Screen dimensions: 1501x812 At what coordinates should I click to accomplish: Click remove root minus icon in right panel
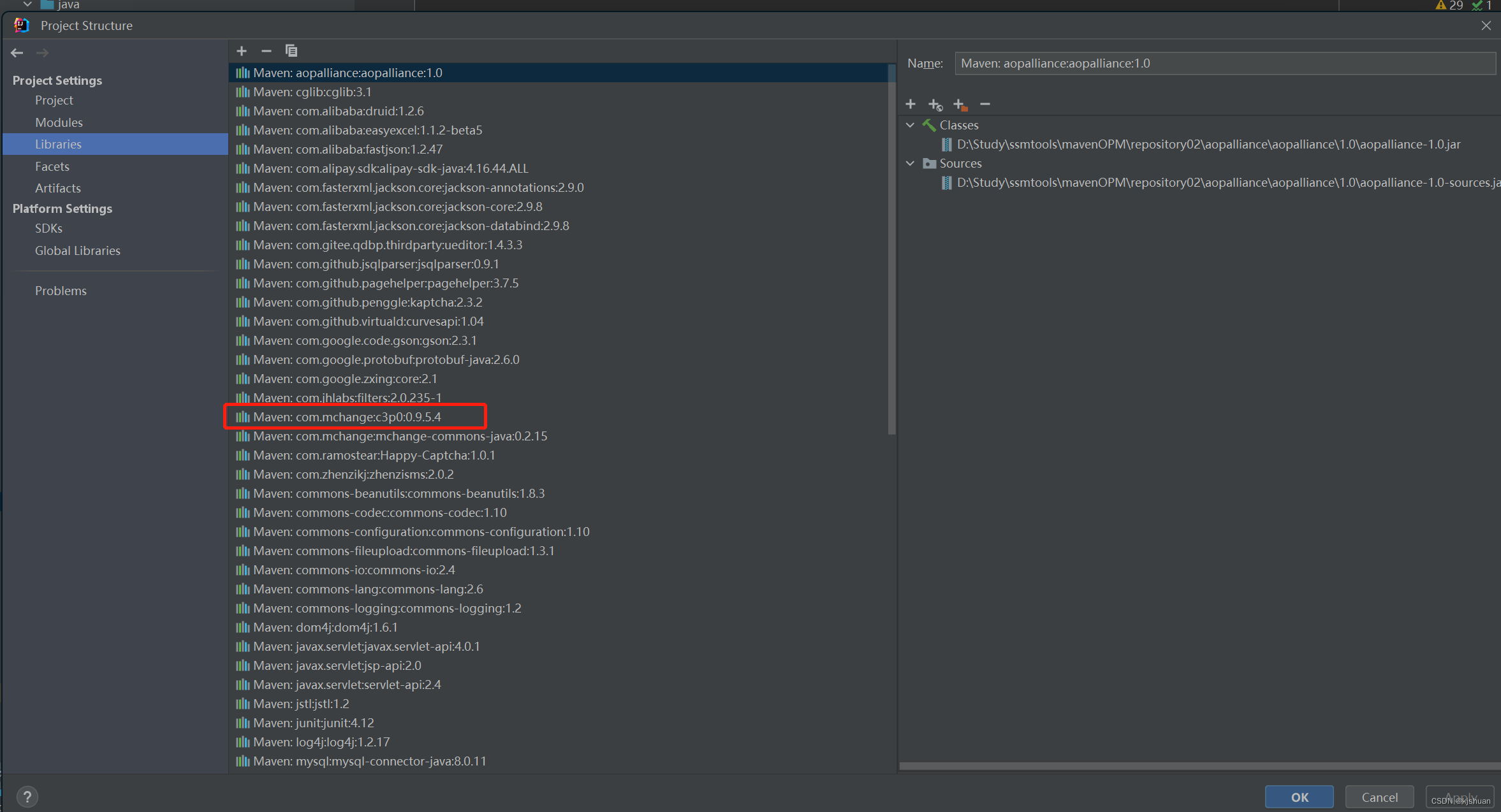point(985,104)
